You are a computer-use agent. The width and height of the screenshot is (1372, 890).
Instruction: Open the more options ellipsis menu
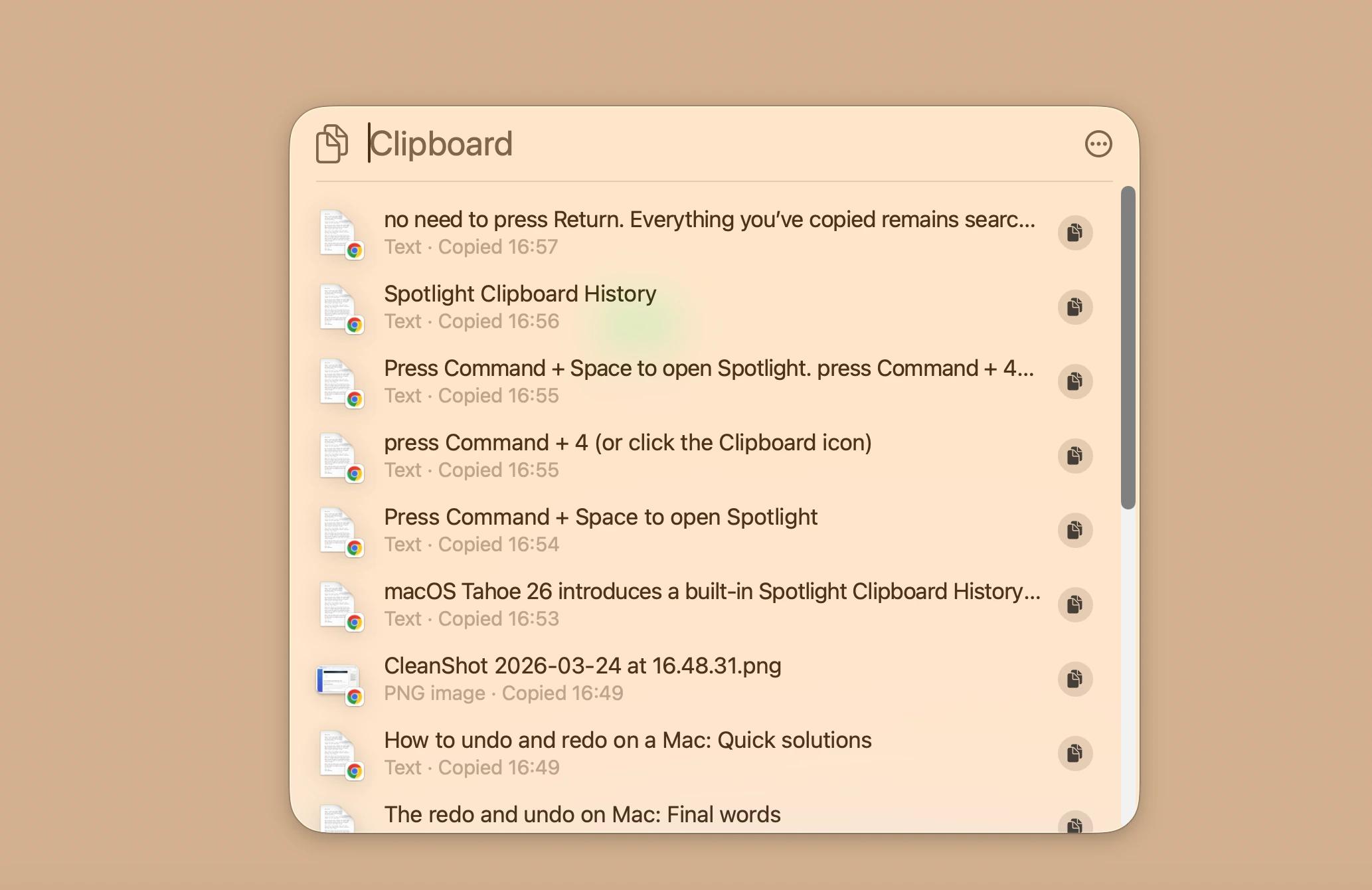click(1097, 143)
